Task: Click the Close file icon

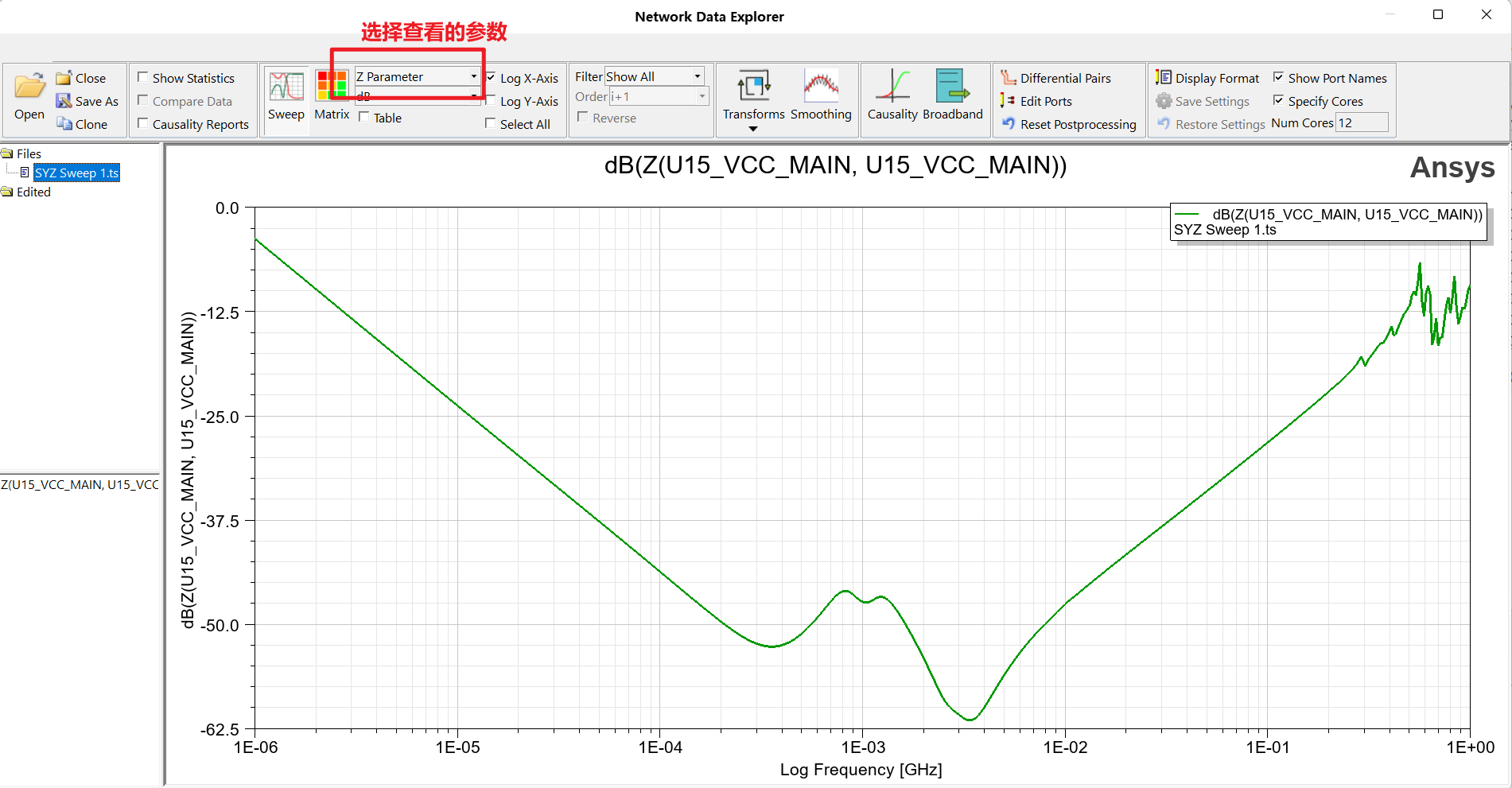Action: point(64,78)
